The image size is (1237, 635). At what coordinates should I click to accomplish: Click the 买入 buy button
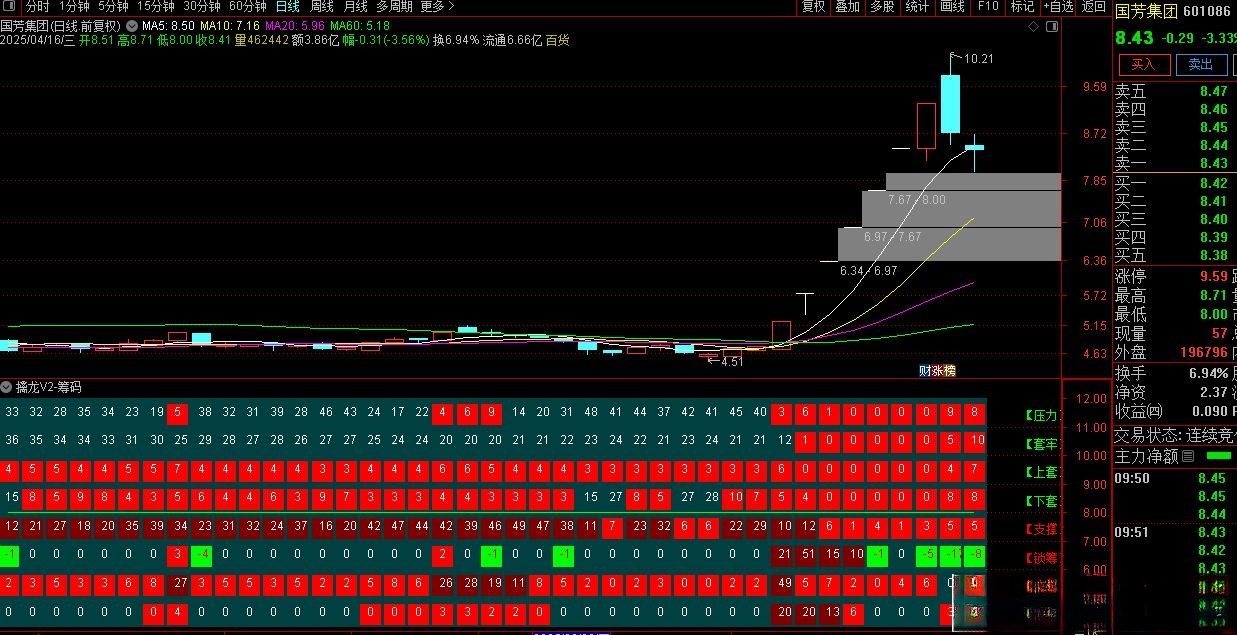pyautogui.click(x=1142, y=64)
